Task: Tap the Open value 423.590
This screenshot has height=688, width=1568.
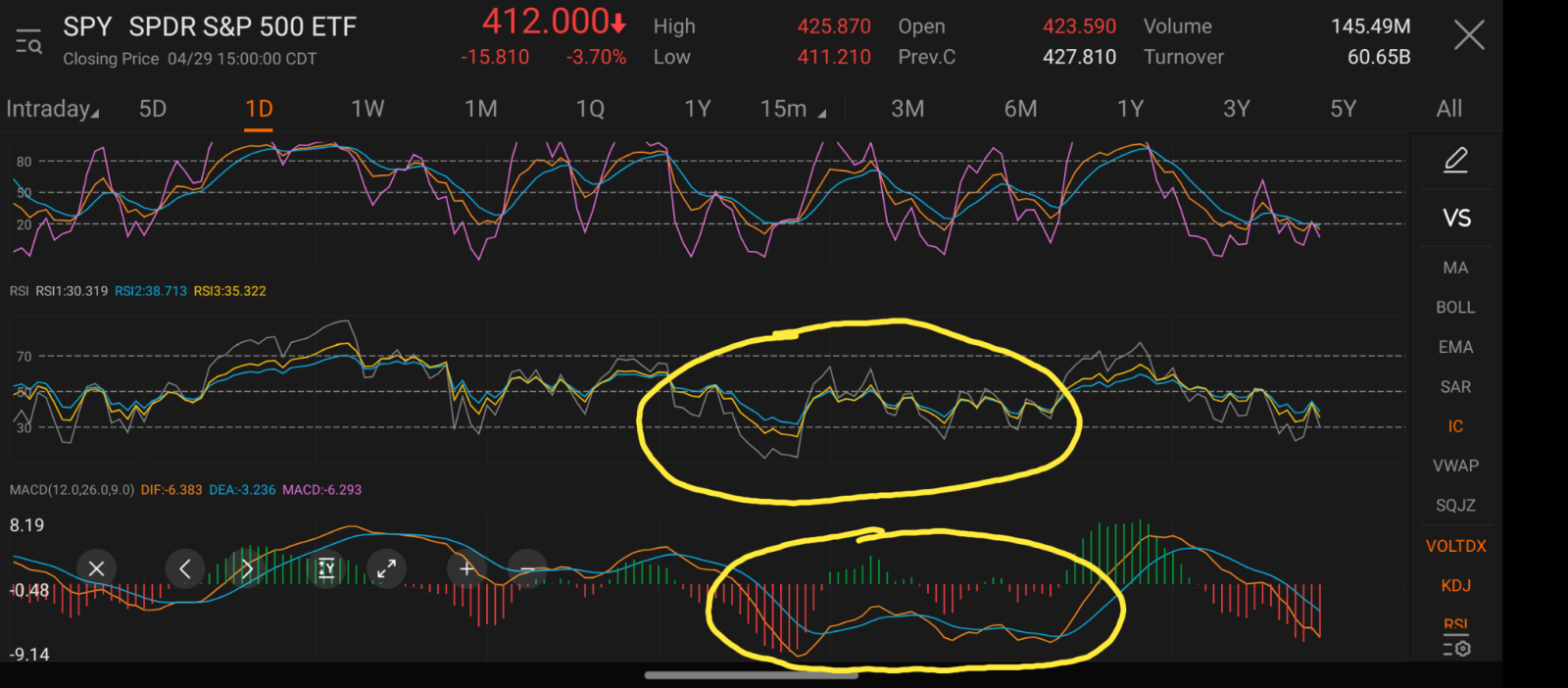Action: point(1080,26)
